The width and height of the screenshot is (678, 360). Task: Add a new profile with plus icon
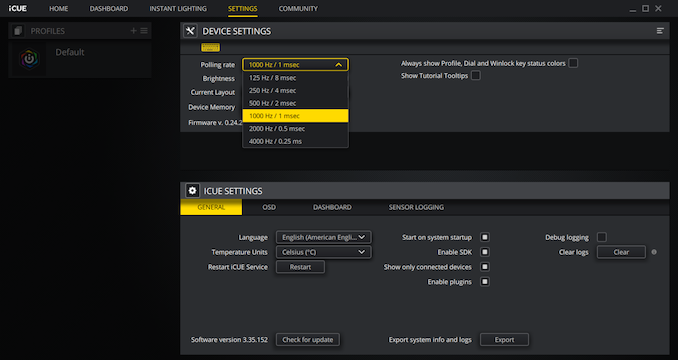[133, 31]
